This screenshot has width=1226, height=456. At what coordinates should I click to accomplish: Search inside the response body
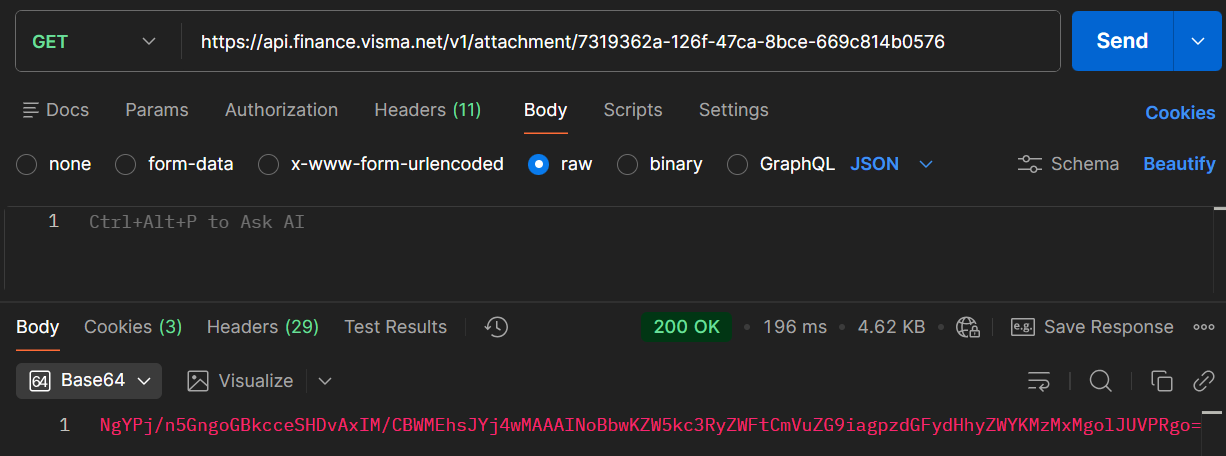coord(1100,381)
